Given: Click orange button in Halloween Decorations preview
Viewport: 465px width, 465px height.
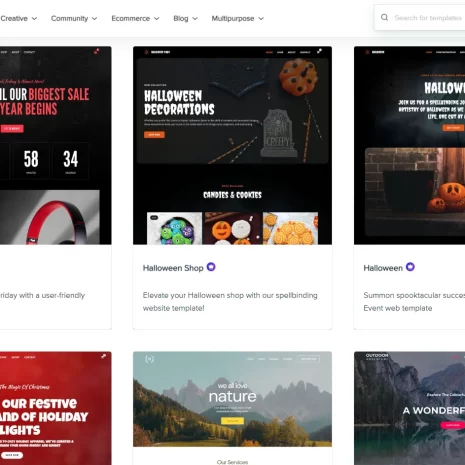Looking at the screenshot, I should [154, 135].
